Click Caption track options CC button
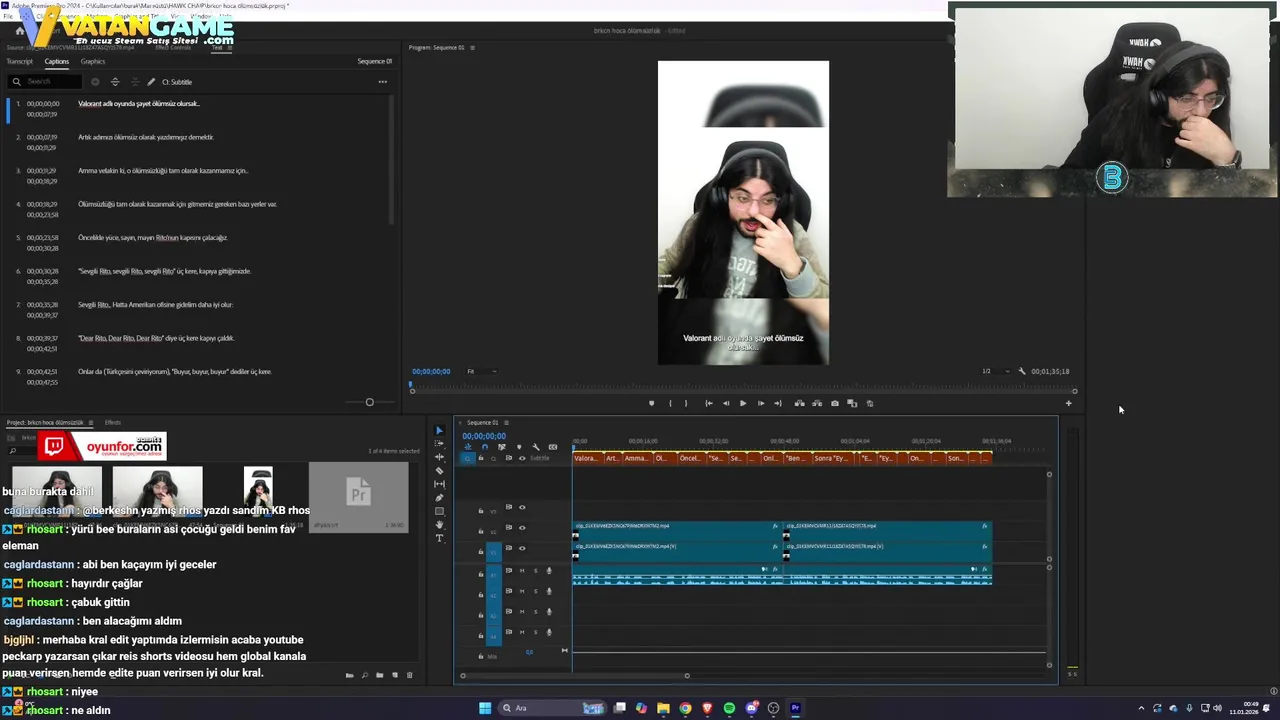Viewport: 1280px width, 720px height. pos(553,447)
